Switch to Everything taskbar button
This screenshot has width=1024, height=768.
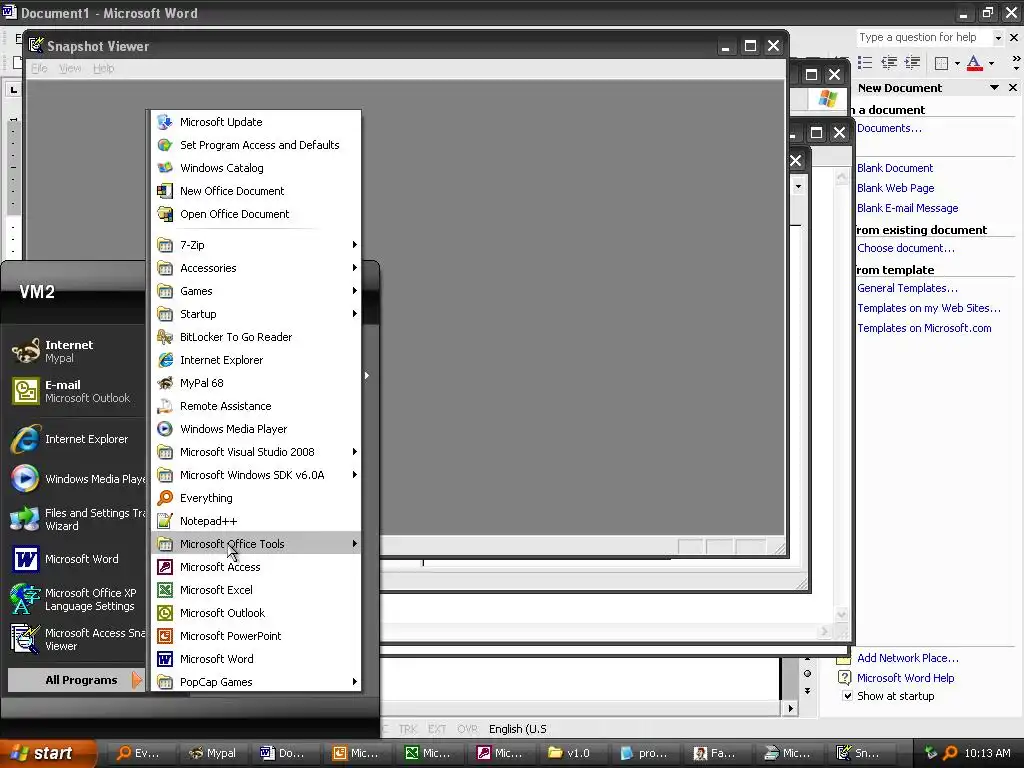pos(139,753)
